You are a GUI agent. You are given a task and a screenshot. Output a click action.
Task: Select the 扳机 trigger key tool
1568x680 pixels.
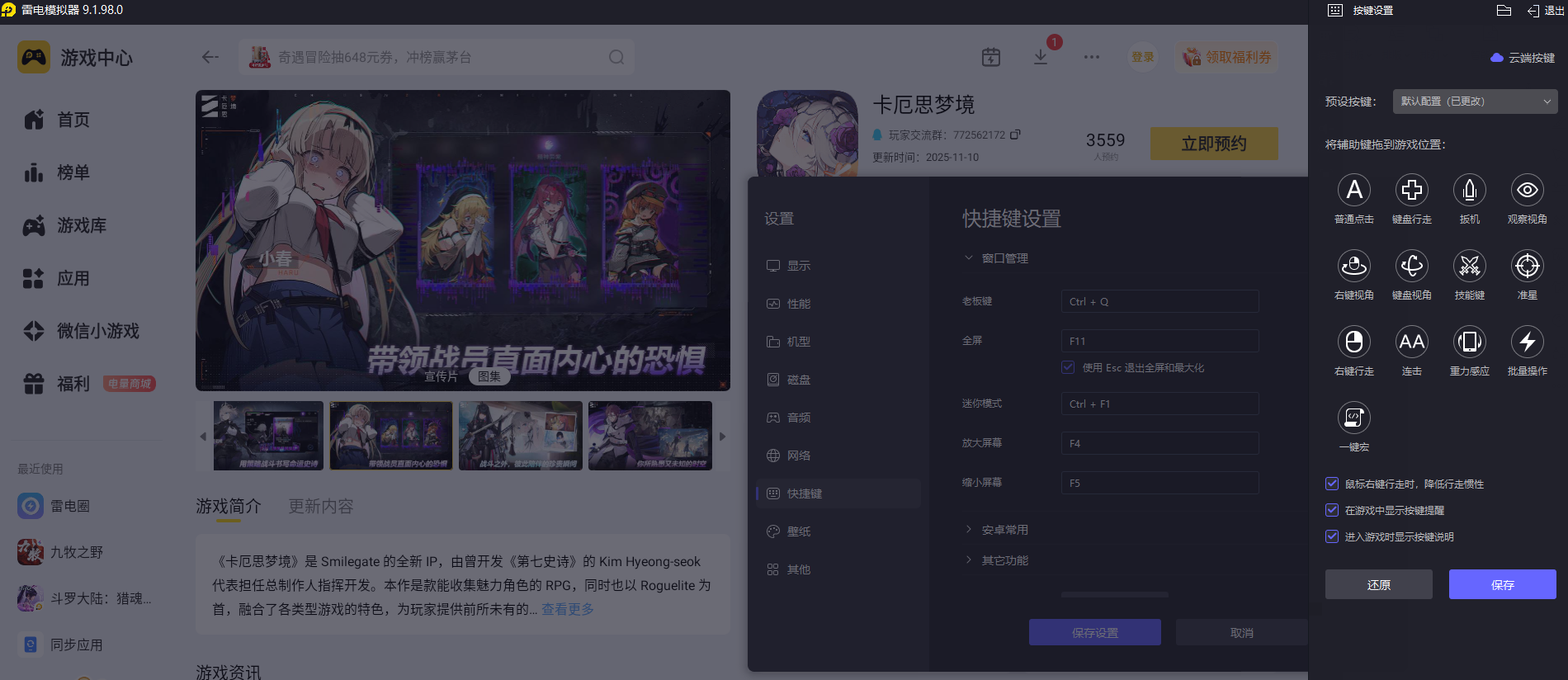[x=1470, y=190]
